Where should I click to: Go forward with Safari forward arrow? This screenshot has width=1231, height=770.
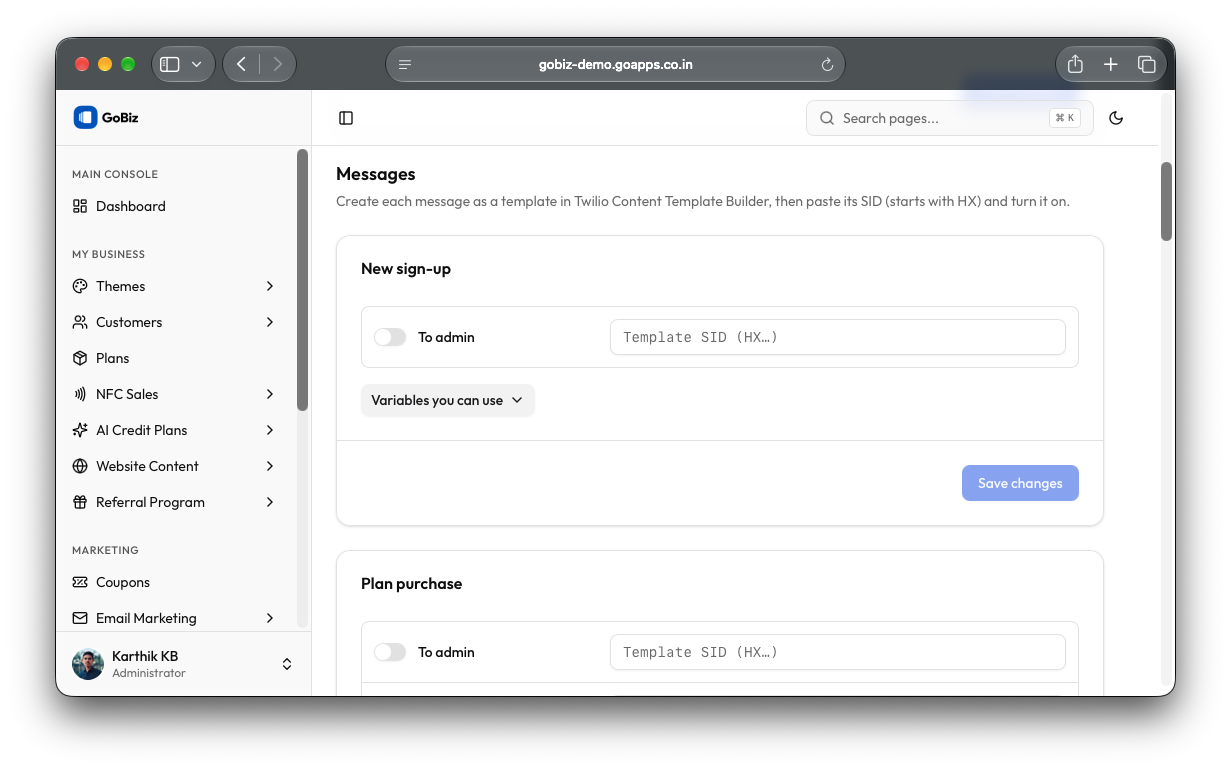277,64
